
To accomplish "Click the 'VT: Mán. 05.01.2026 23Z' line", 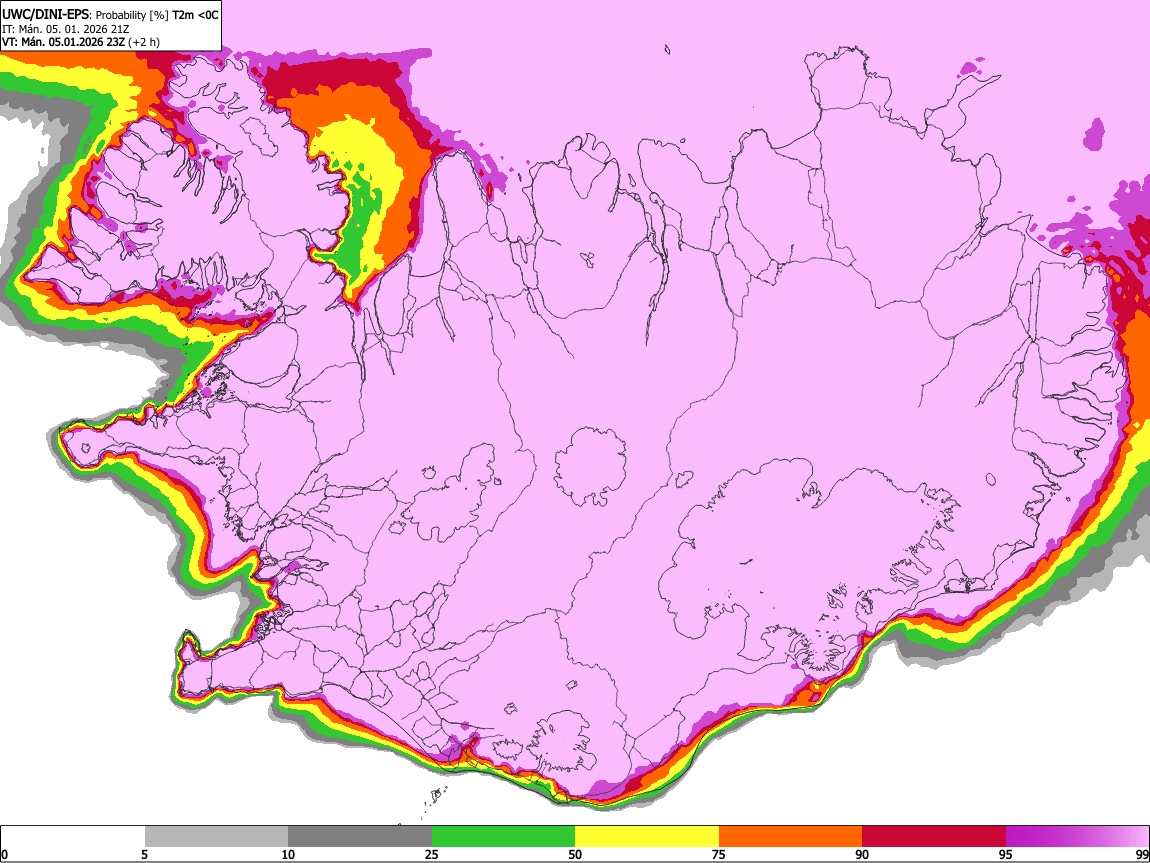I will coord(64,42).
